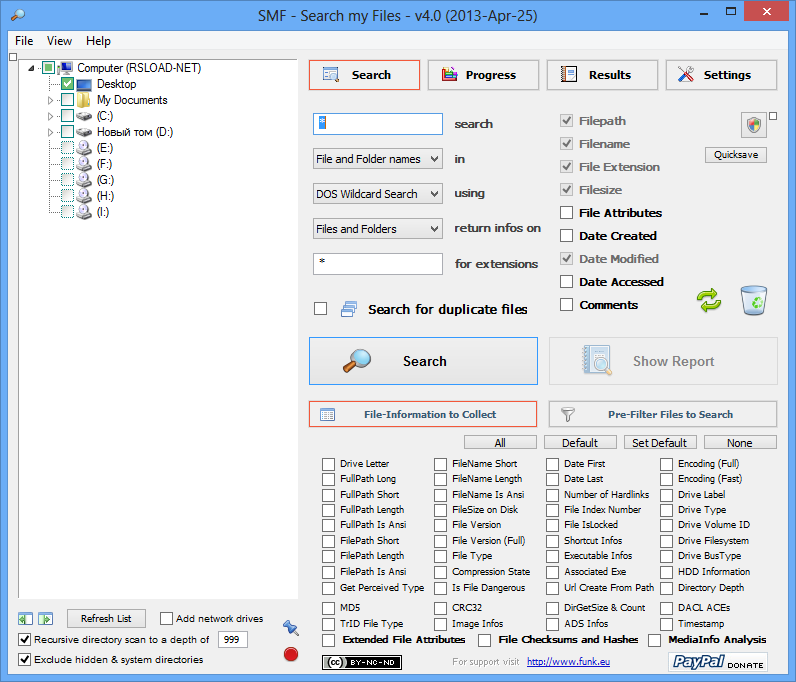The height and width of the screenshot is (682, 796).
Task: Click the right green arrow icon
Action: click(45, 619)
